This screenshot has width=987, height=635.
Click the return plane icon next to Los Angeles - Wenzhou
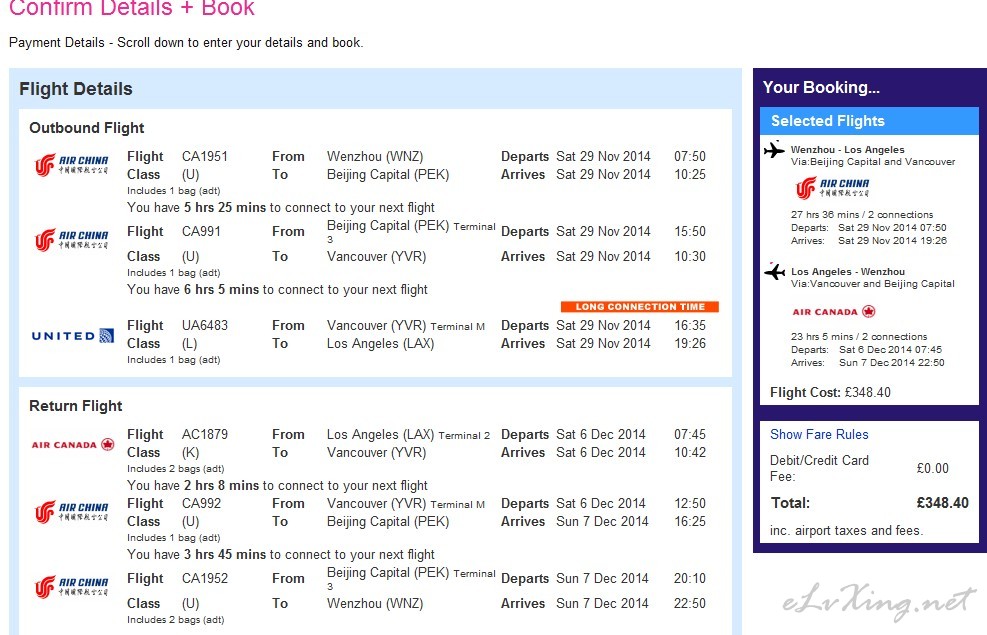tap(774, 271)
